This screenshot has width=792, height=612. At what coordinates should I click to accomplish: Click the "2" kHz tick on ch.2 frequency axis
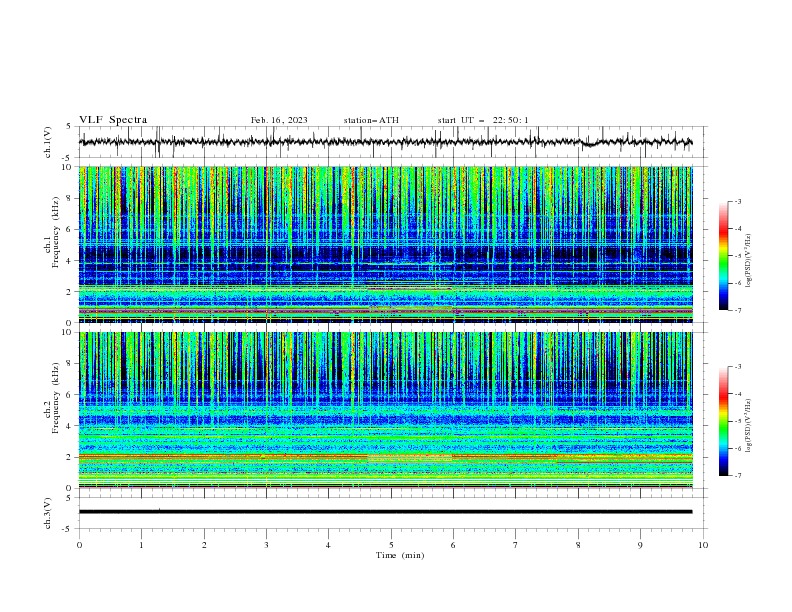69,457
